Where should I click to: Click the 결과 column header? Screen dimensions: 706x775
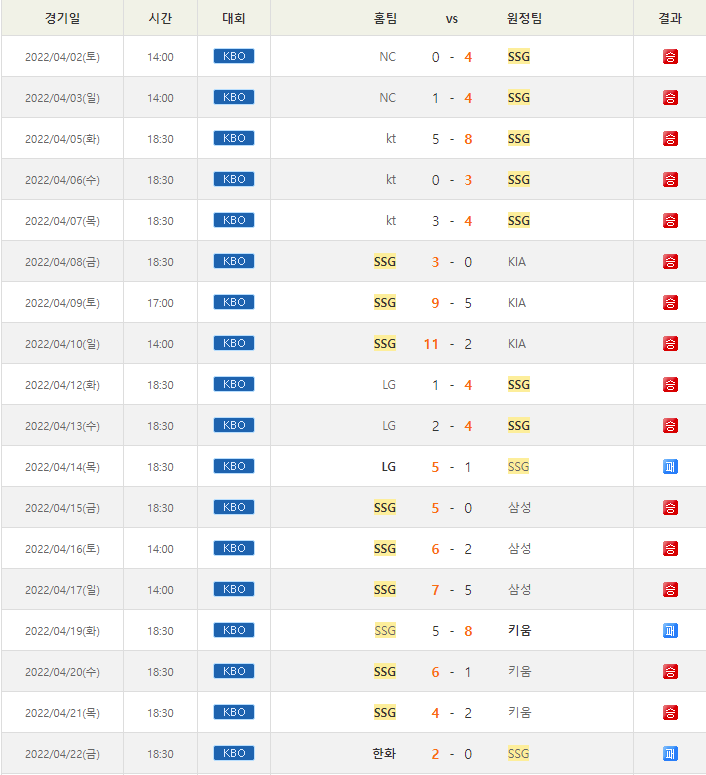click(670, 18)
